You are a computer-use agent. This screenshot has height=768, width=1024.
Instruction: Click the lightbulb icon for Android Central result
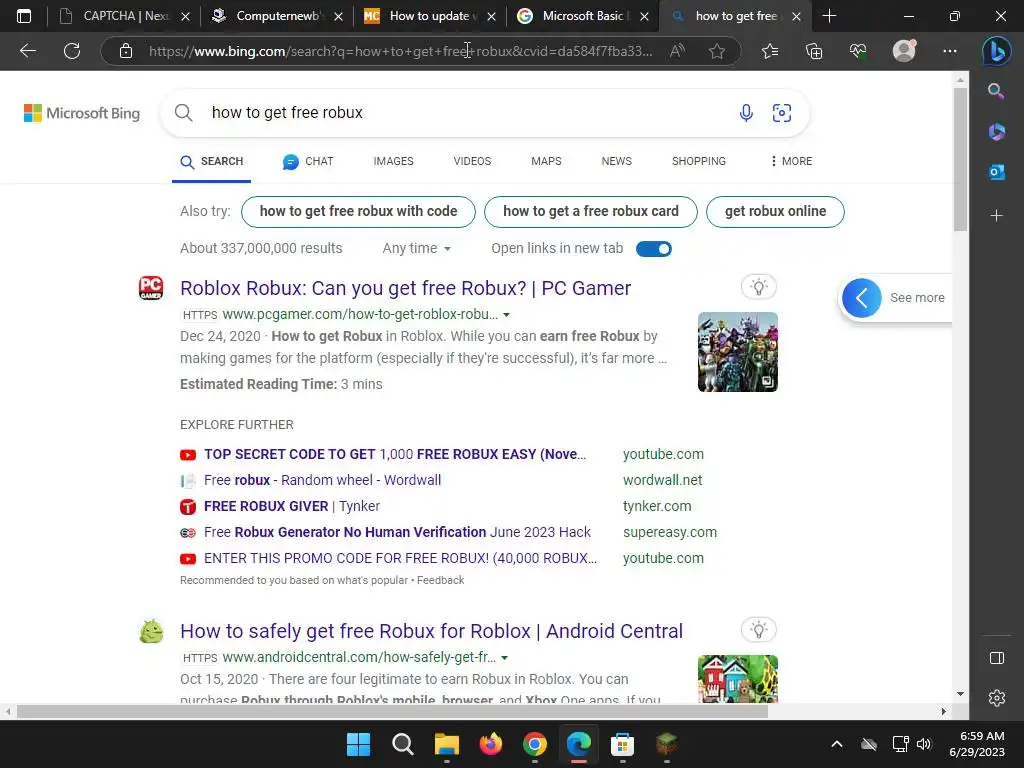pos(758,630)
